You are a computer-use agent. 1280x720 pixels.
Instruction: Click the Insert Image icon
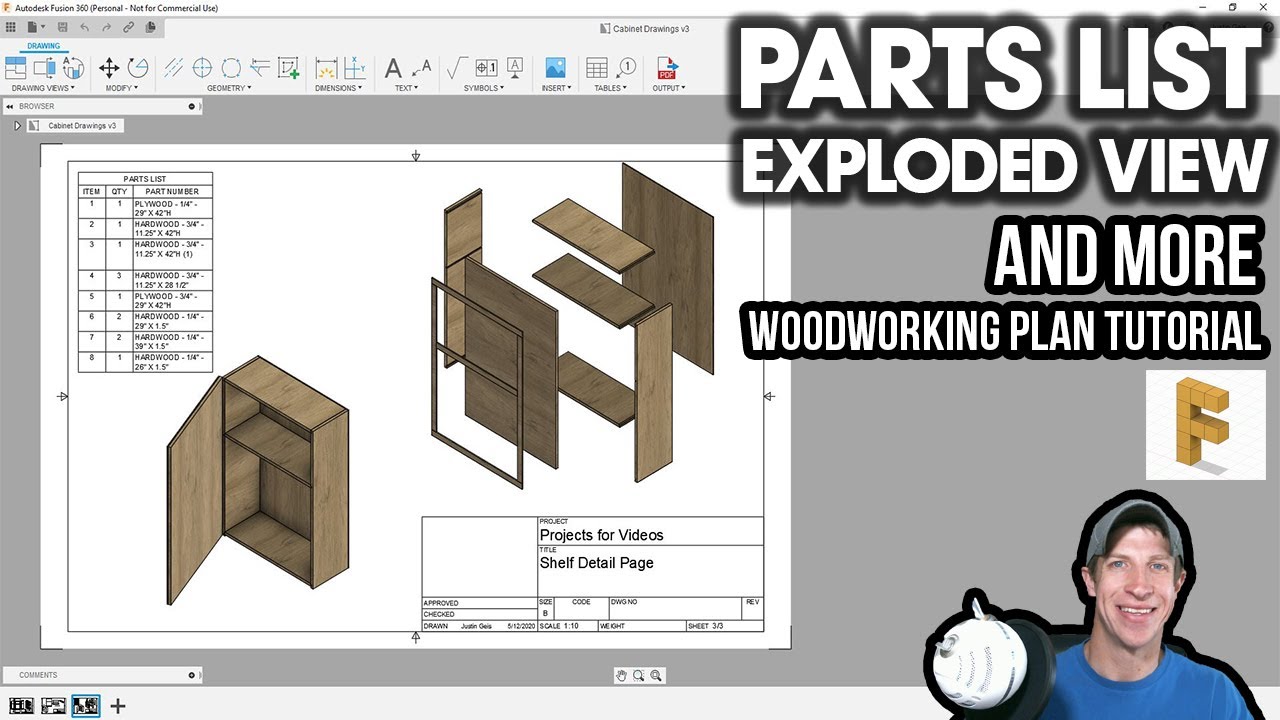coord(555,68)
